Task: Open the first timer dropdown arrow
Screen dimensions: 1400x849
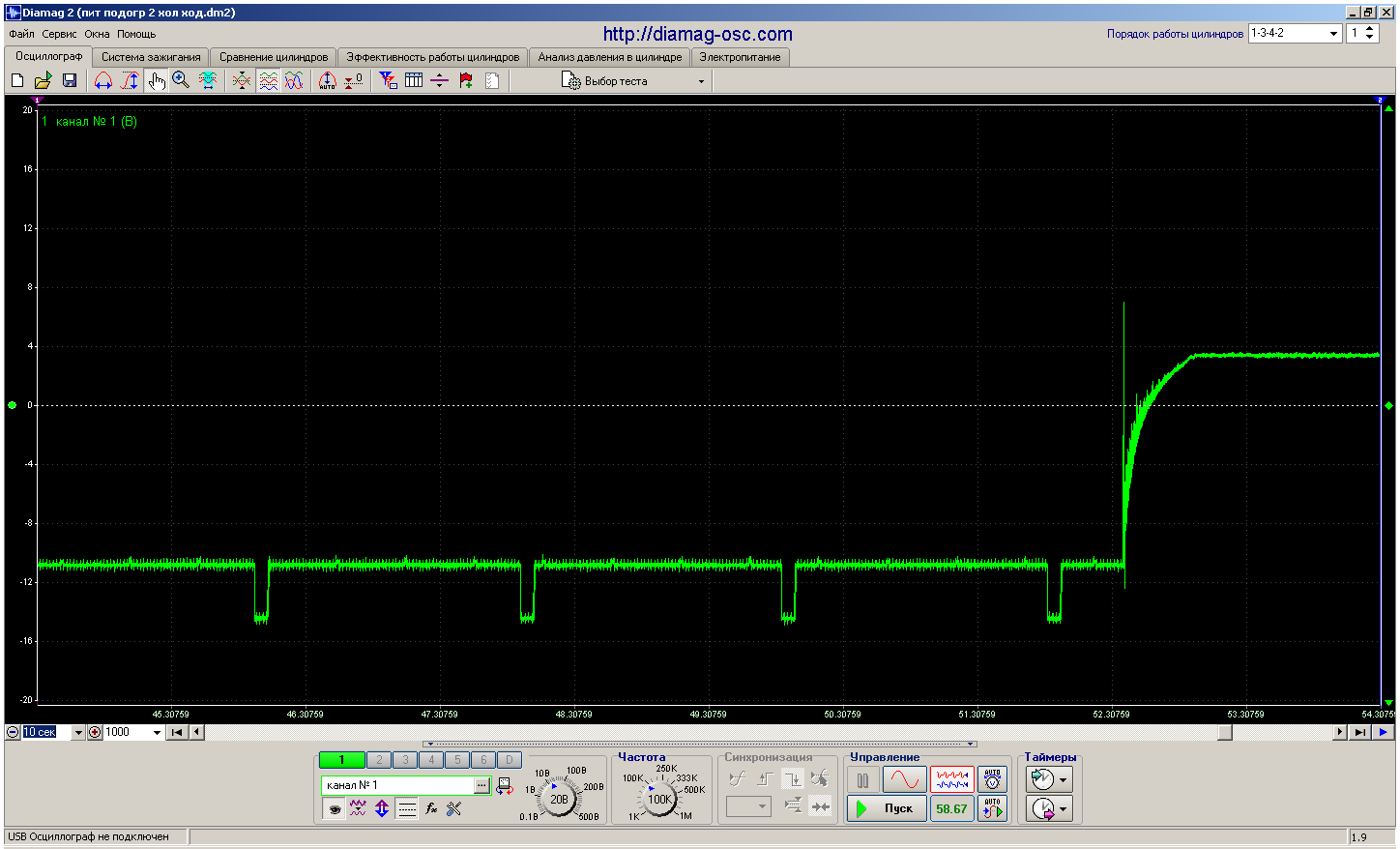Action: (x=1065, y=779)
